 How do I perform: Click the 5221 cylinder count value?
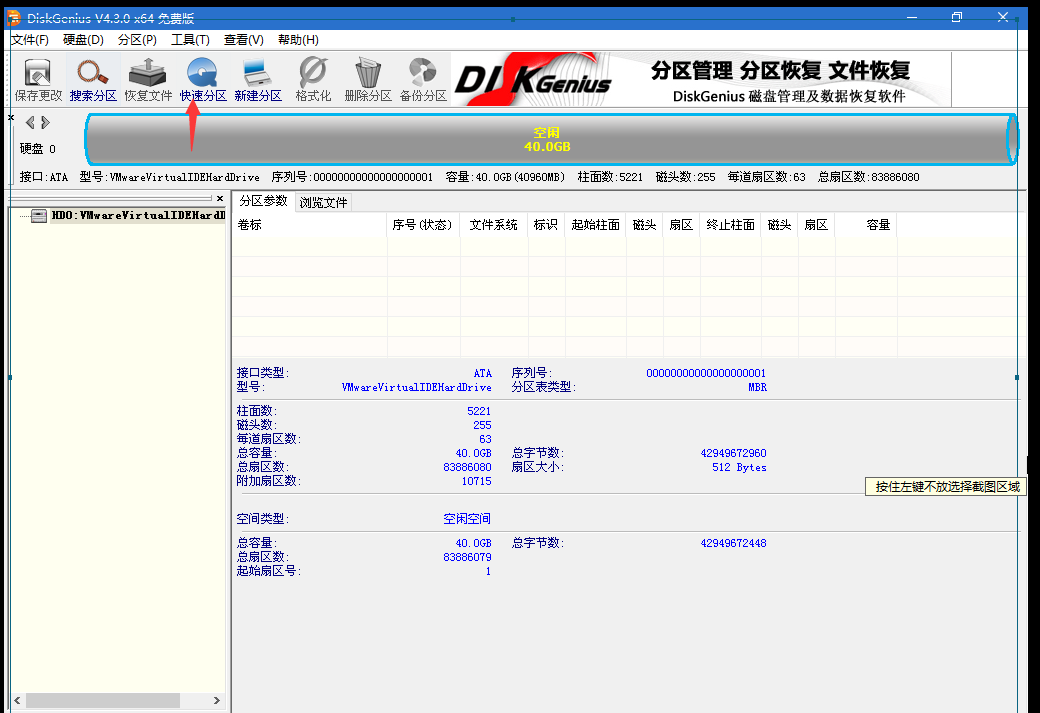coord(479,411)
